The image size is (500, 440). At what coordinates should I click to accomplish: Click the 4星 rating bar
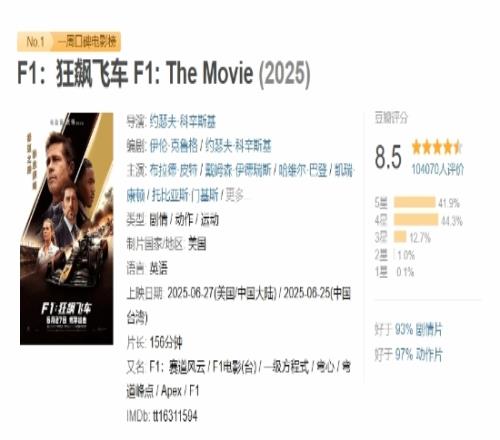pos(416,220)
